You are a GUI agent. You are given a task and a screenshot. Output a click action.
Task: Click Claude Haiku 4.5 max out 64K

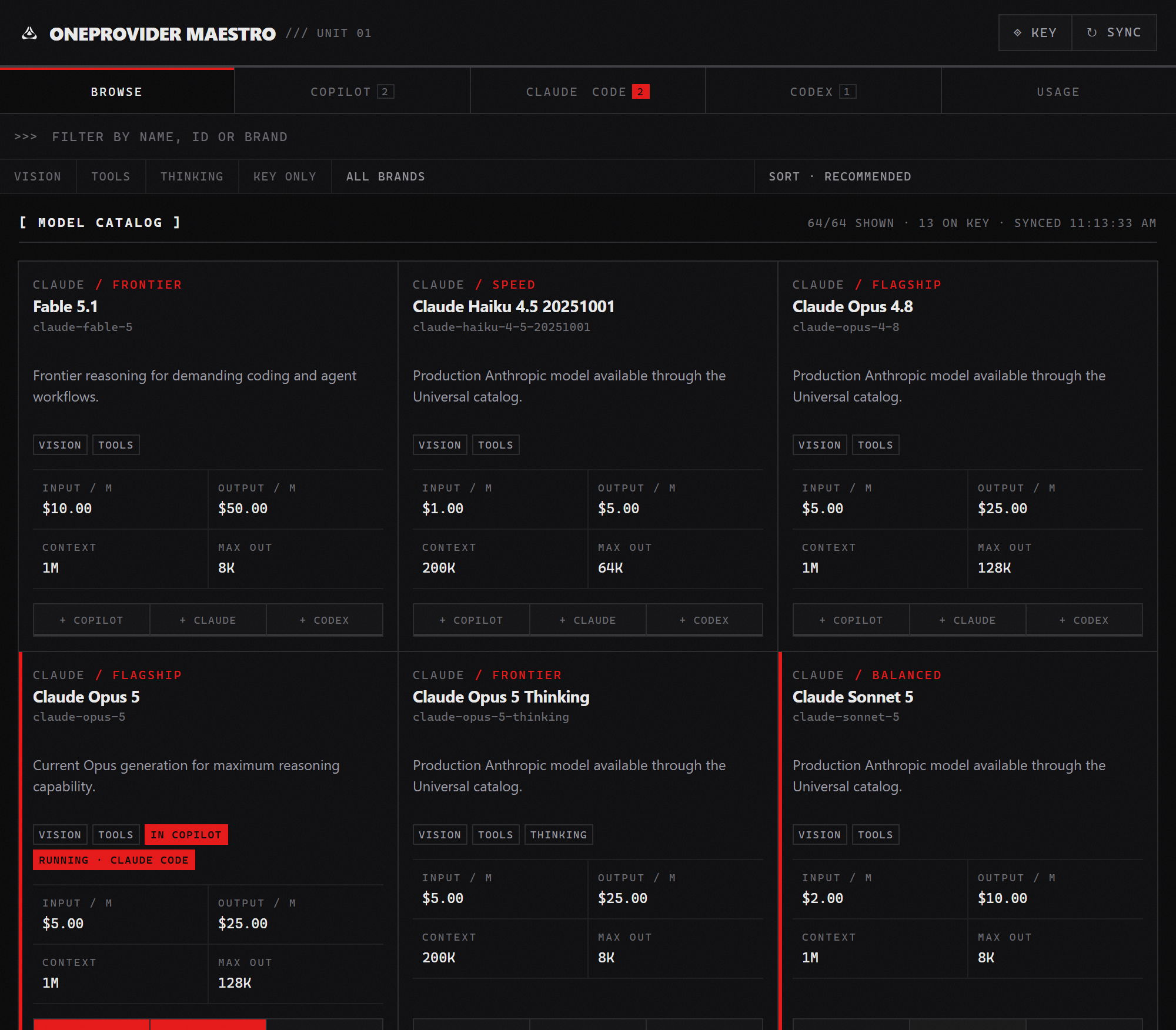[610, 568]
